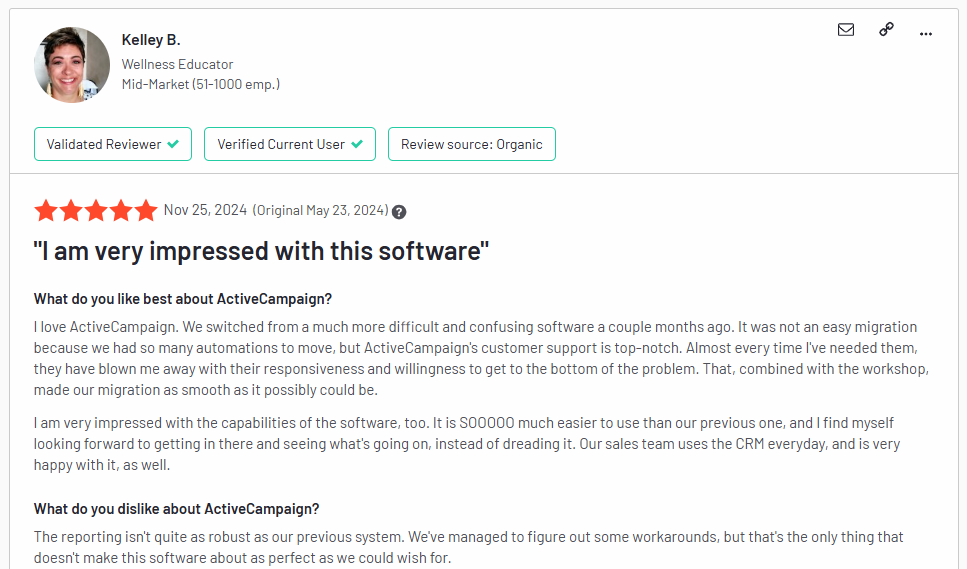Click the envelope email share icon
This screenshot has width=967, height=569.
[846, 30]
